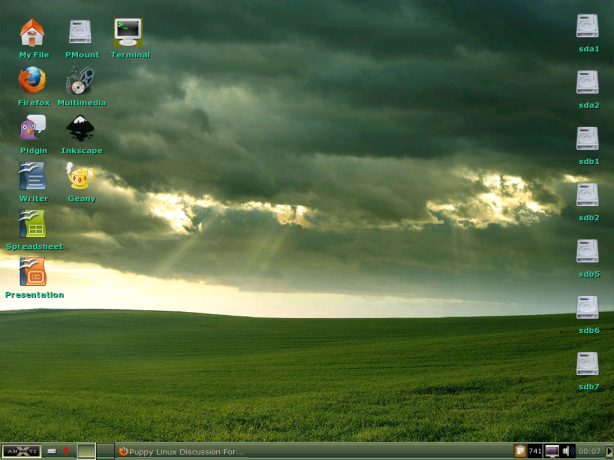Image resolution: width=614 pixels, height=460 pixels.
Task: Click the sdb5 partition icon
Action: point(588,252)
